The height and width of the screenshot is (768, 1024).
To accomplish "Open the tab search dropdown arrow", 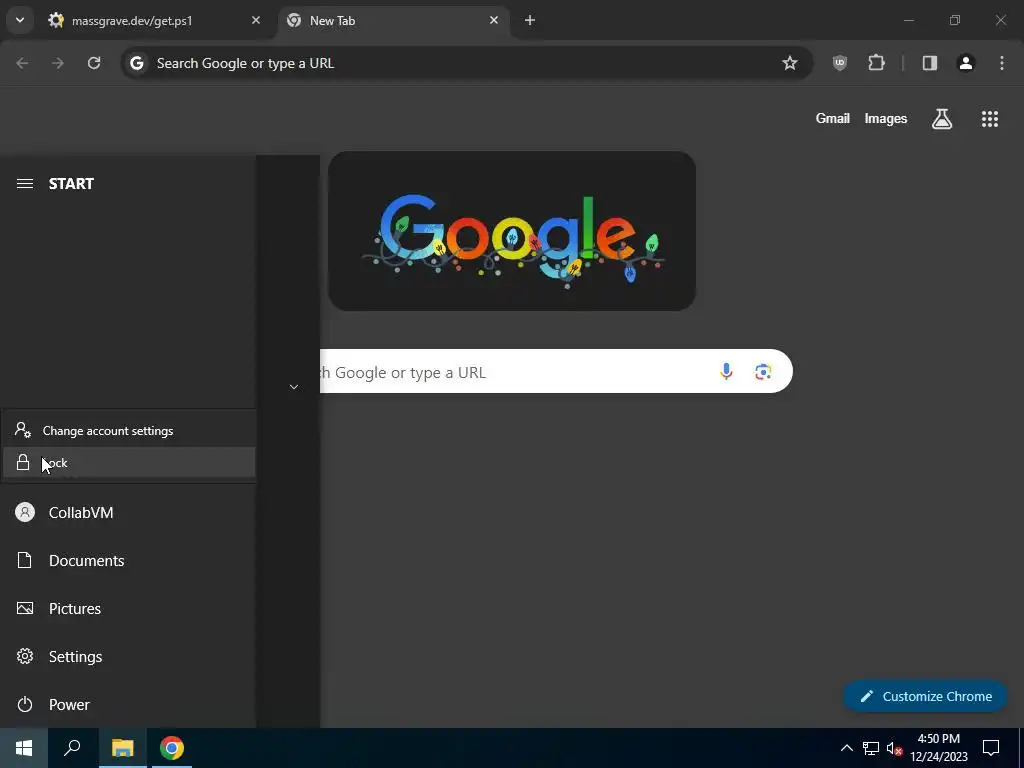I will click(20, 20).
